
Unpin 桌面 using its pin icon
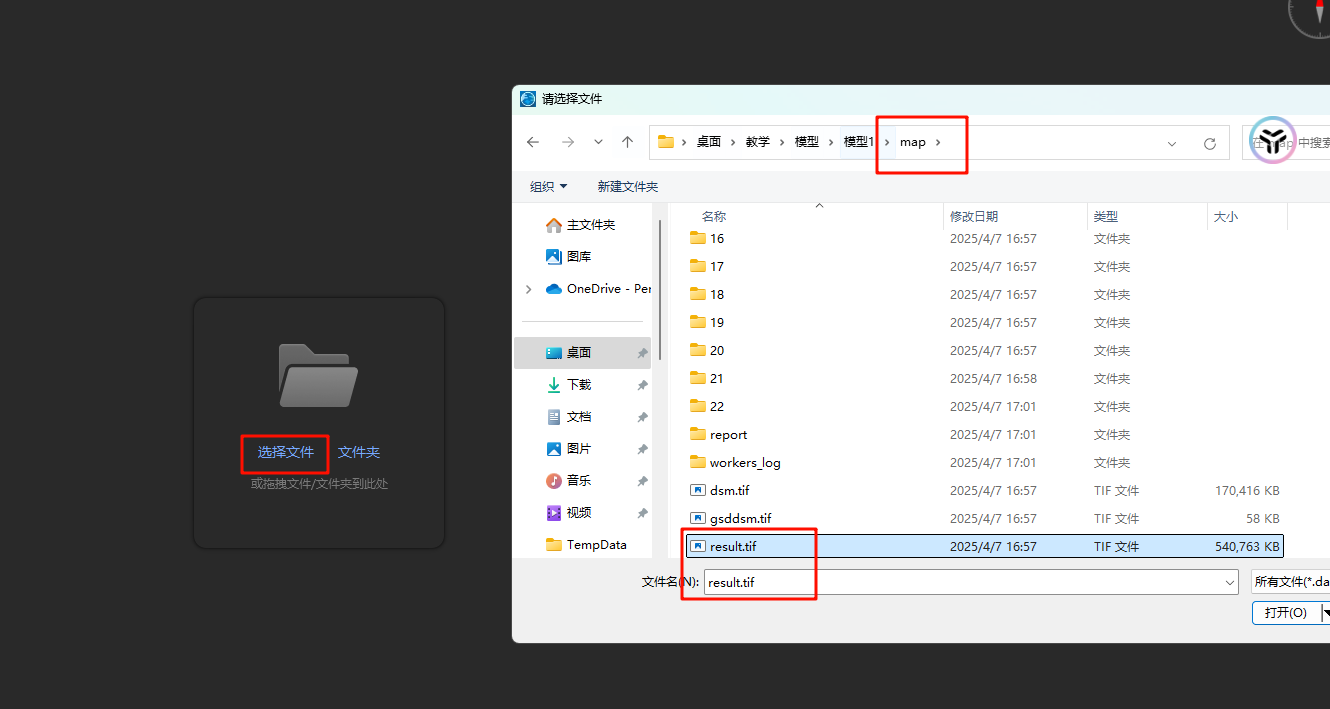[x=641, y=353]
